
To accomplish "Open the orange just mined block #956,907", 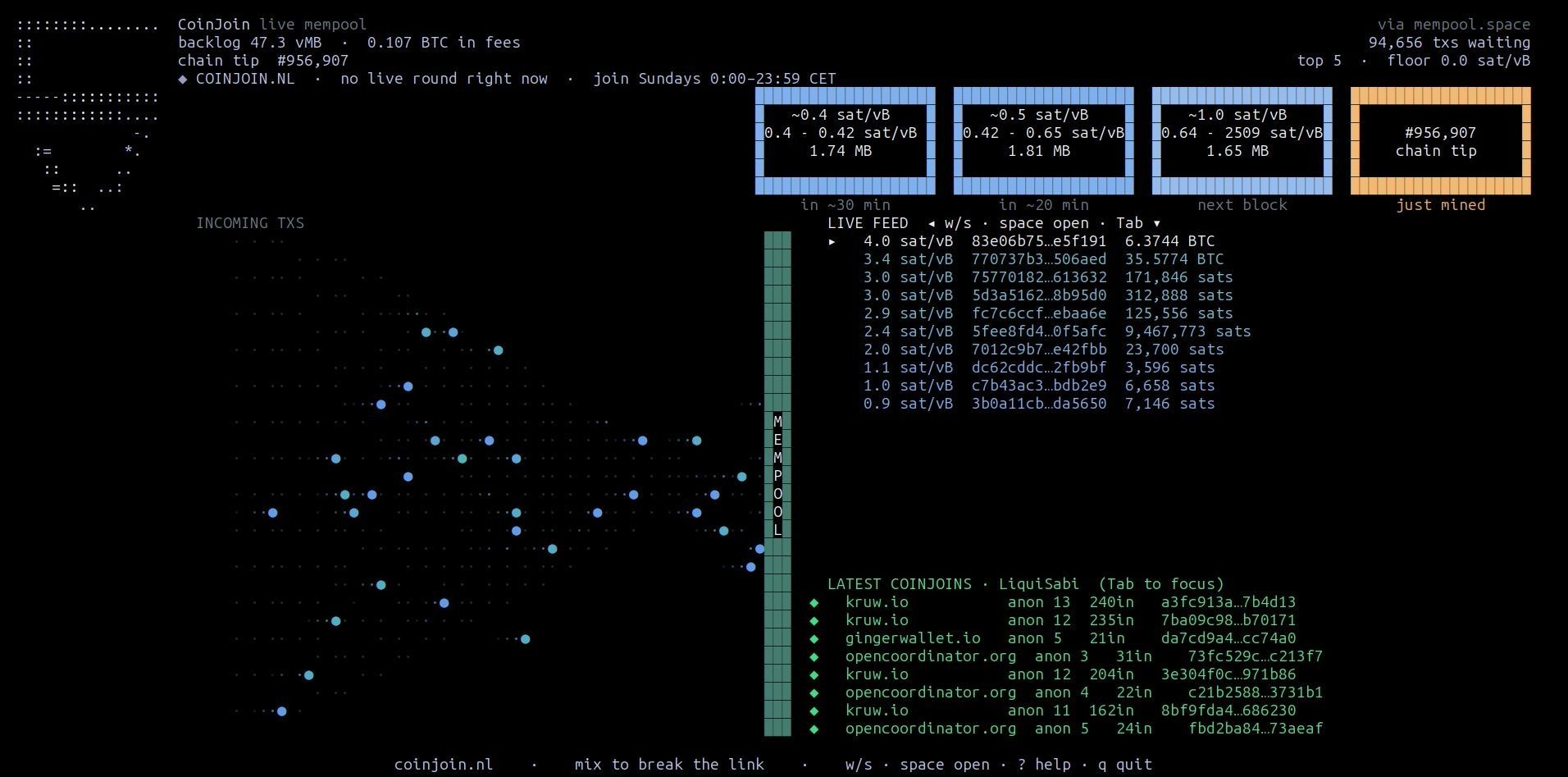I will (x=1441, y=141).
